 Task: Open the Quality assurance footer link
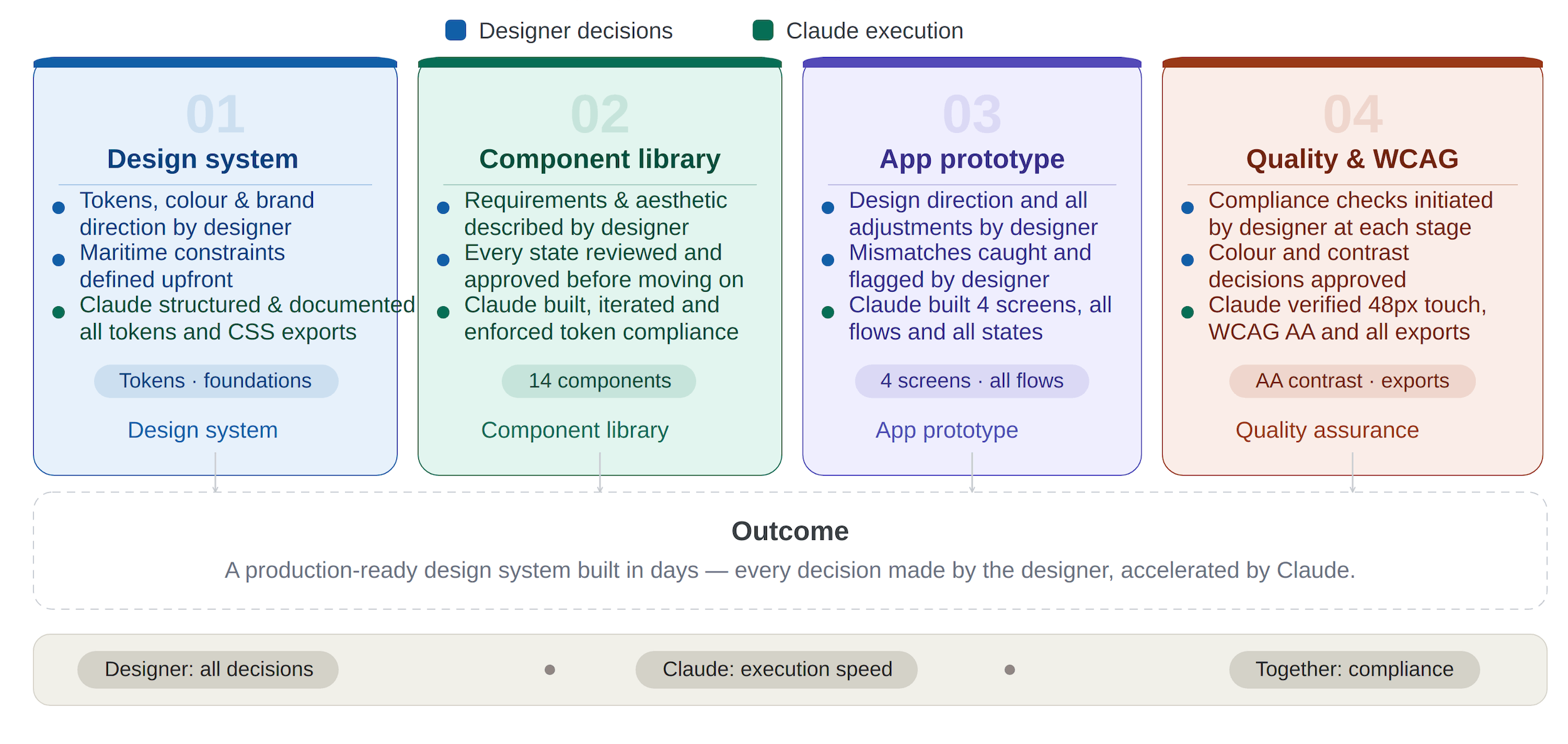pos(1327,430)
